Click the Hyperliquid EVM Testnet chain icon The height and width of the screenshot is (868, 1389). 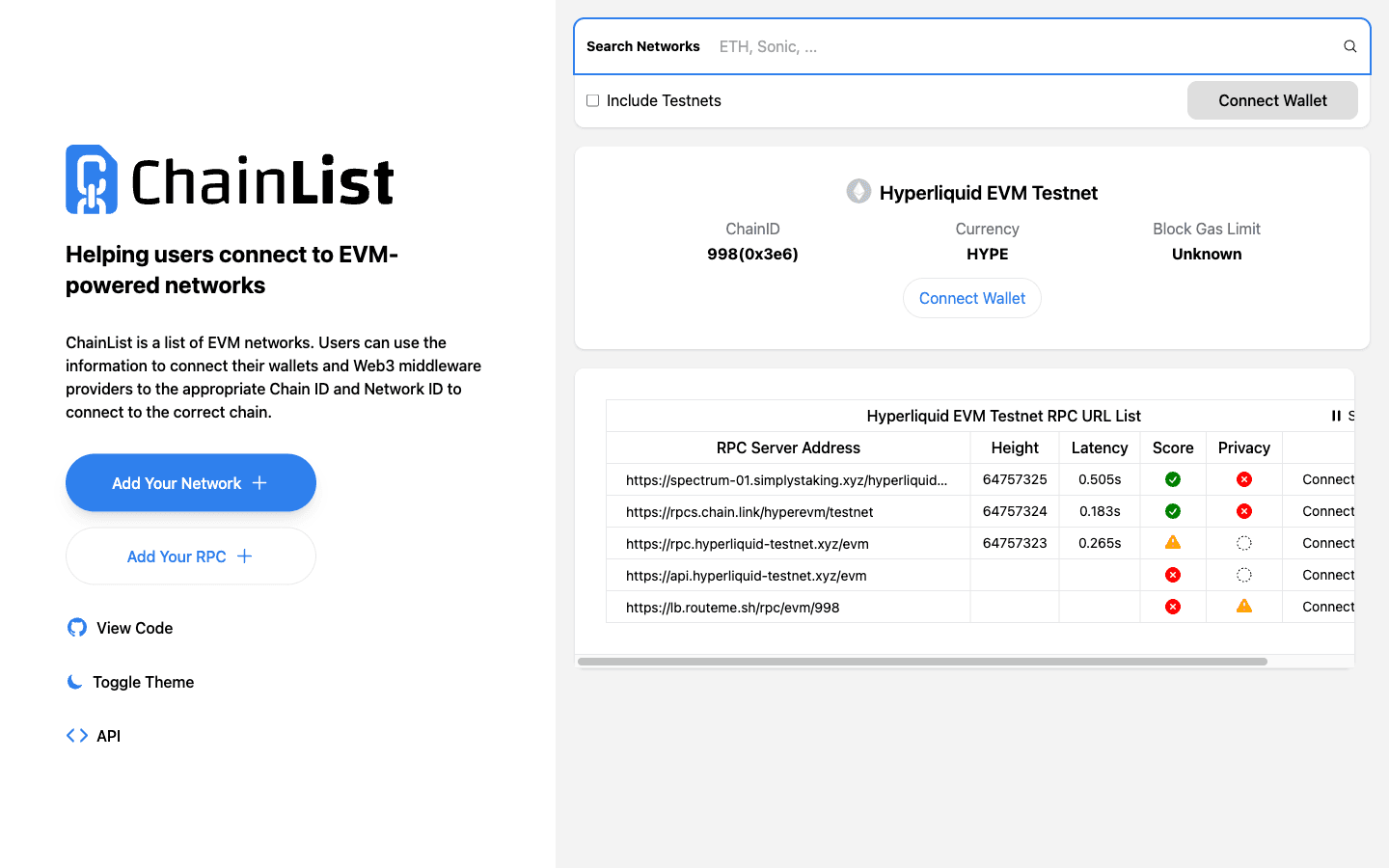pos(858,192)
